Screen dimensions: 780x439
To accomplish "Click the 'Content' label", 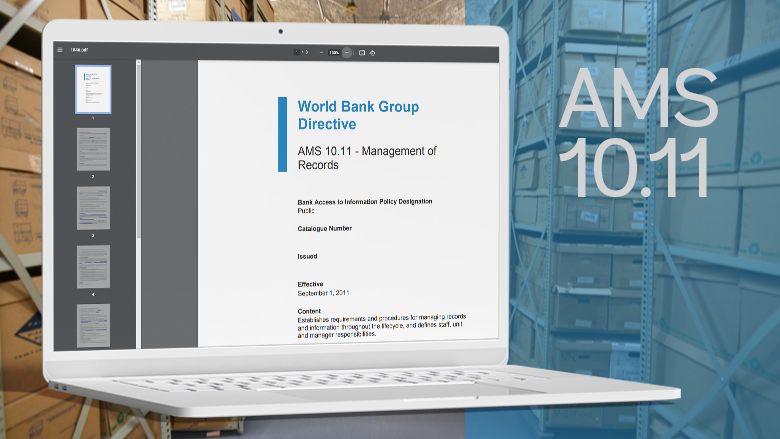I will (309, 311).
